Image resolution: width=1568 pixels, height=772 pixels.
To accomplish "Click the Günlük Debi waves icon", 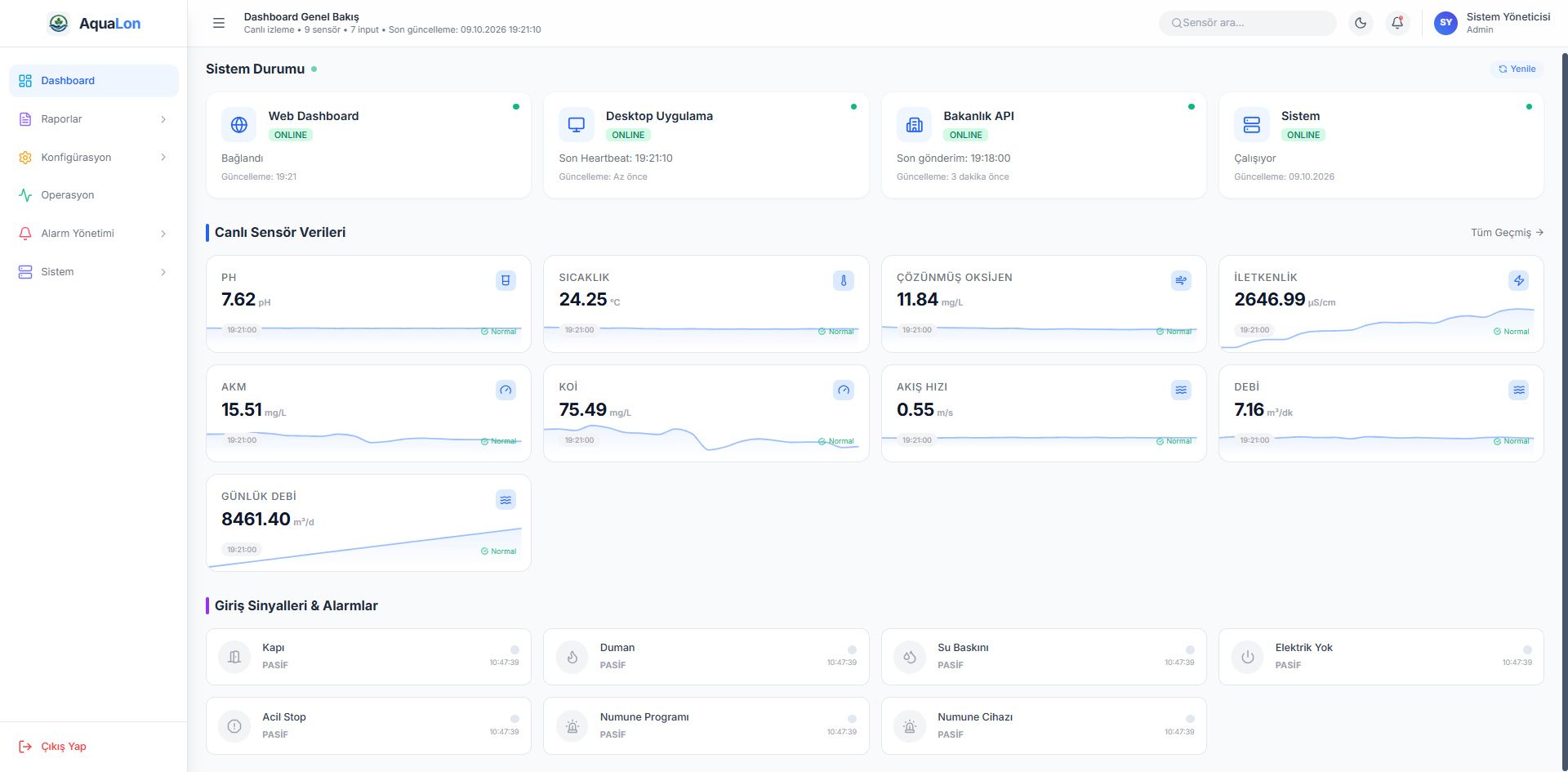I will point(506,499).
